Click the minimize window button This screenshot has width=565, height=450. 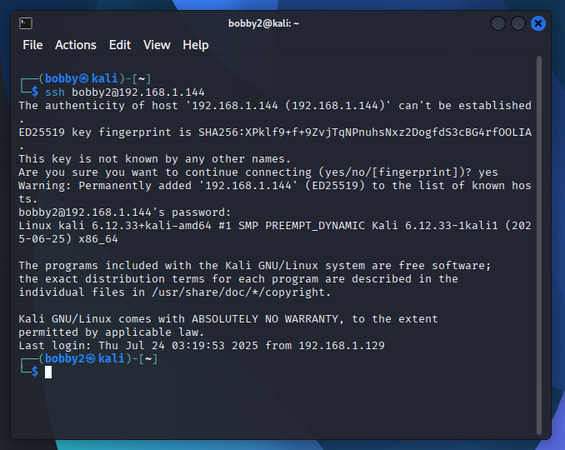pyautogui.click(x=498, y=24)
